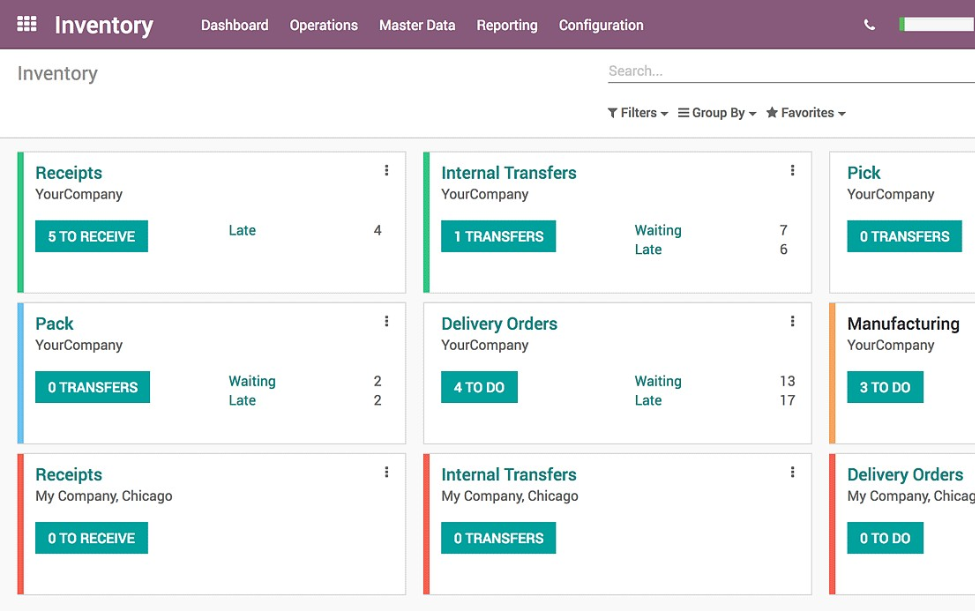The height and width of the screenshot is (611, 975).
Task: Open kebab menu on Chicago Receipts card
Action: 386,472
